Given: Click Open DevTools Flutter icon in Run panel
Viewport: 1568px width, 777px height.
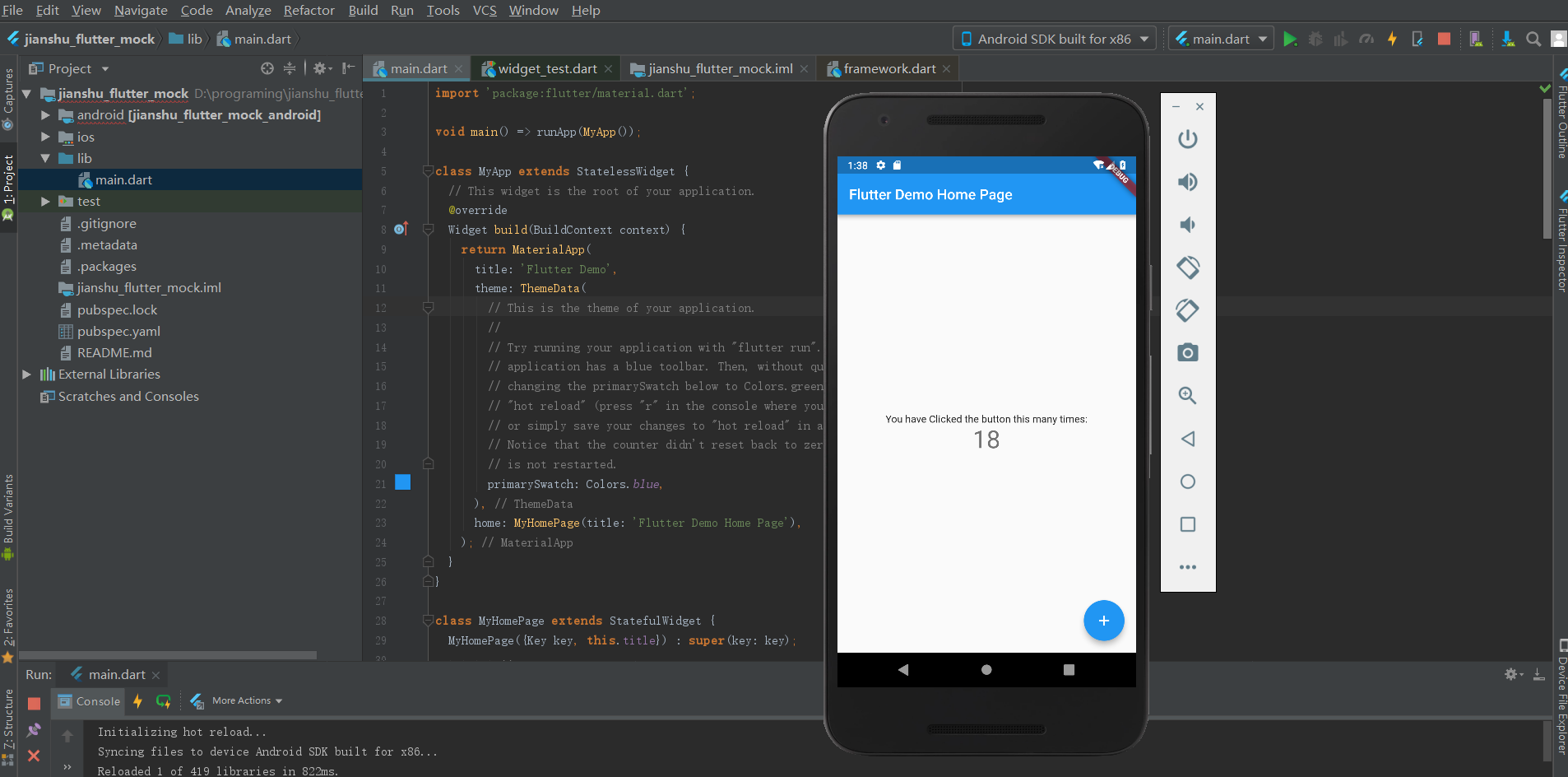Looking at the screenshot, I should click(197, 701).
